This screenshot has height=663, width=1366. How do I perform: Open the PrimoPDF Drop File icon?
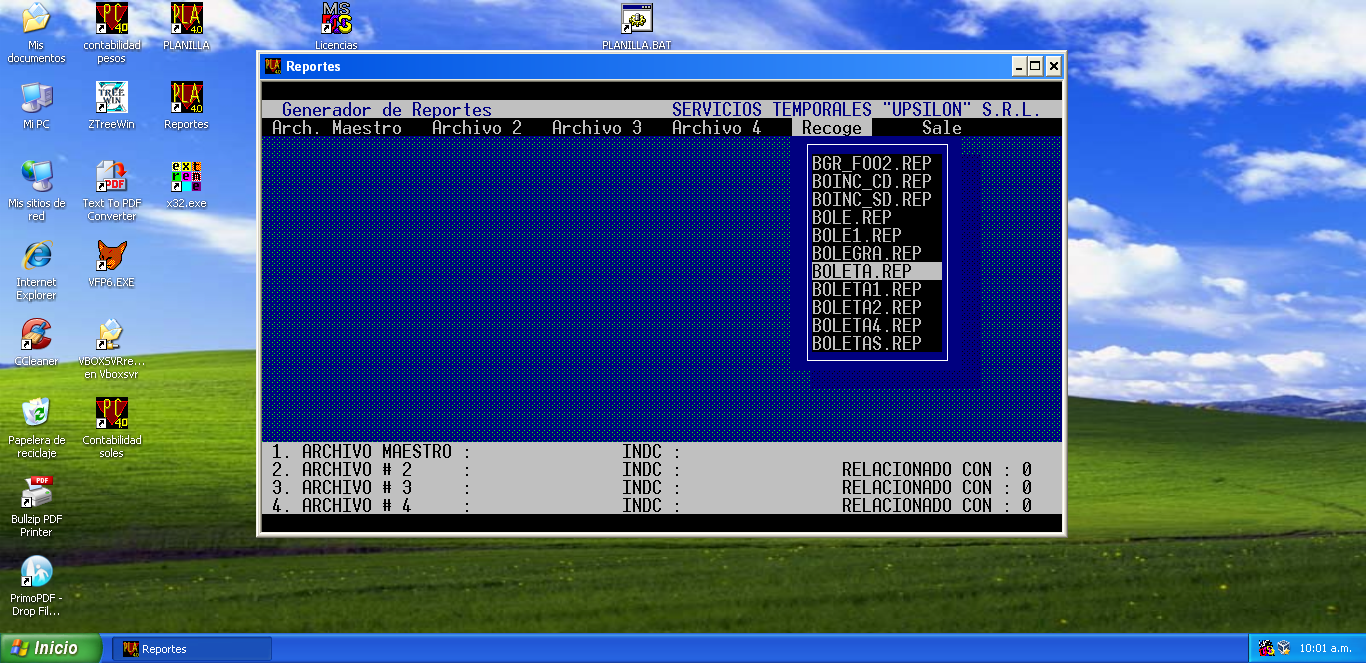[x=36, y=586]
